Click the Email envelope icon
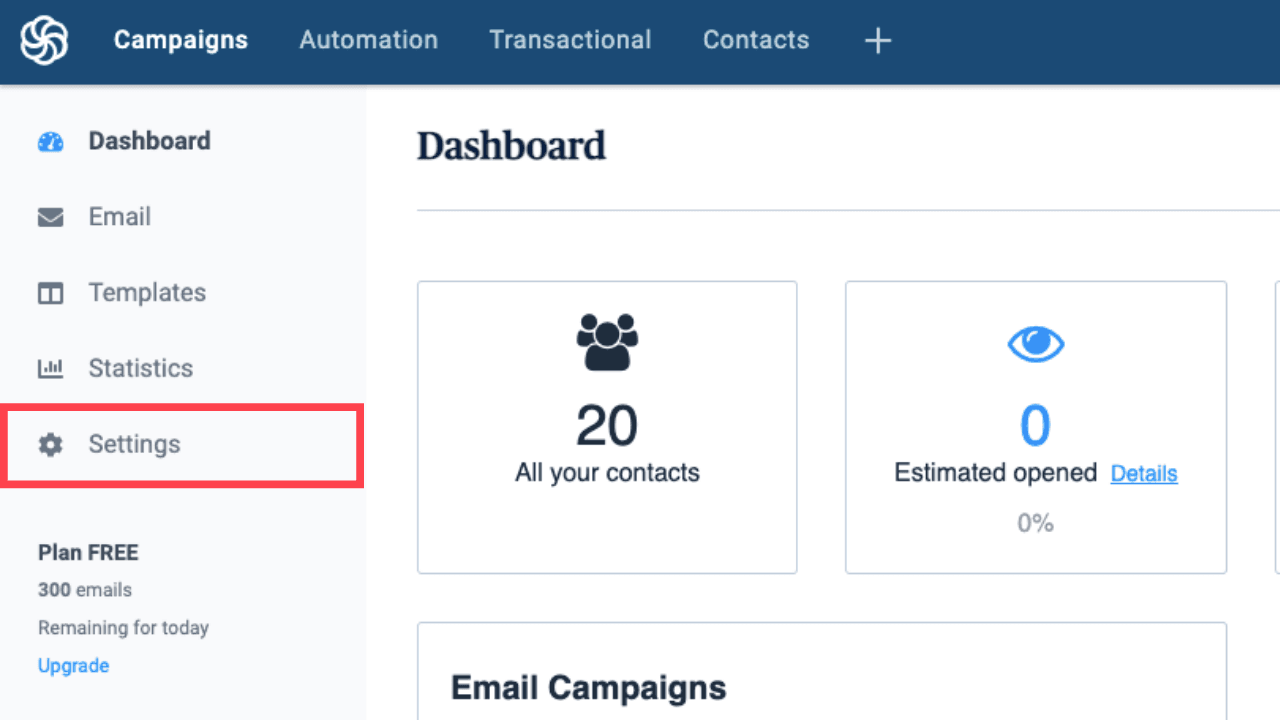This screenshot has height=720, width=1280. point(50,217)
